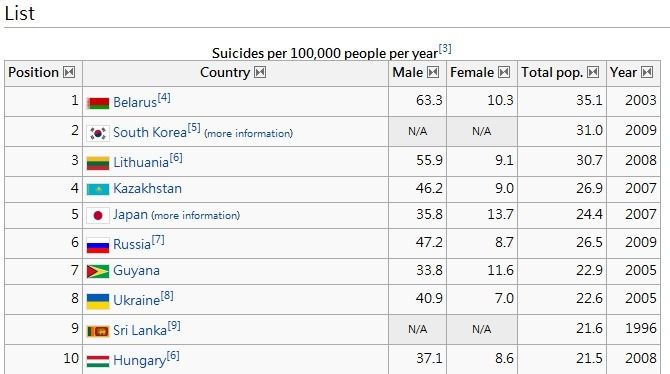The image size is (670, 374).
Task: Open Japan more information link
Action: click(x=196, y=215)
